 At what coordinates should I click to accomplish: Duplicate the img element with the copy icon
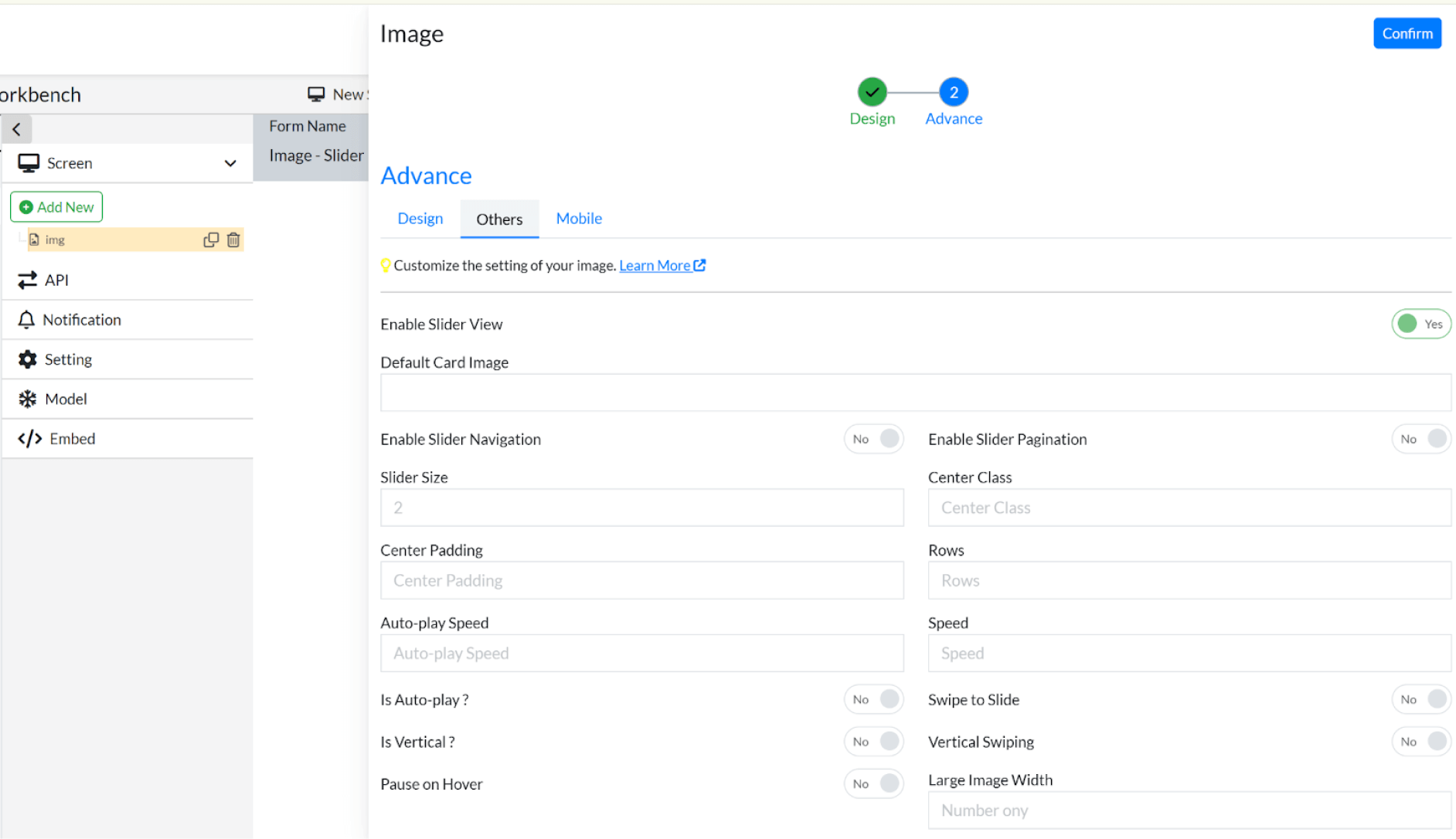click(x=210, y=239)
